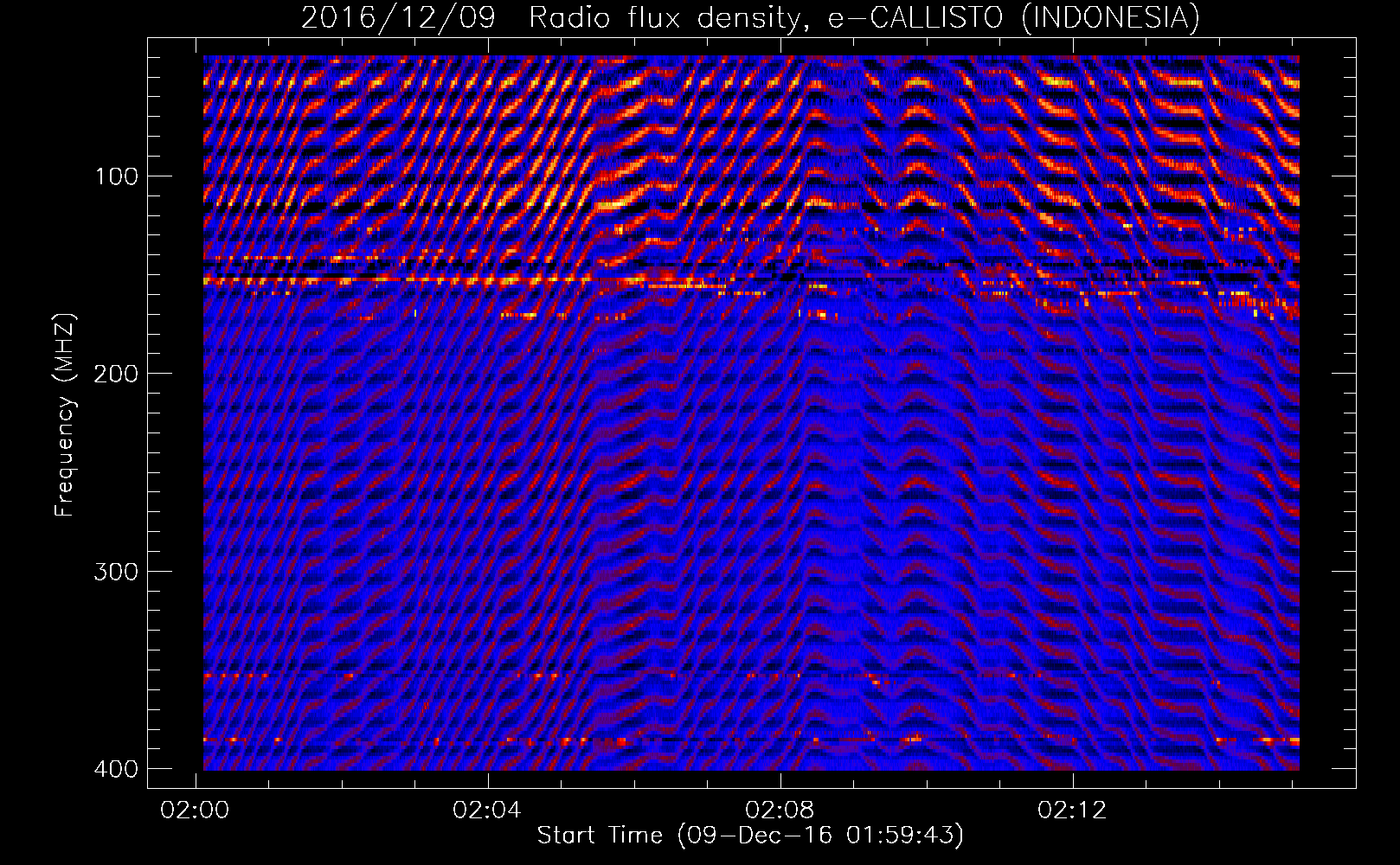Click the '02:04' time tick label
This screenshot has height=865, width=1400.
pos(488,810)
